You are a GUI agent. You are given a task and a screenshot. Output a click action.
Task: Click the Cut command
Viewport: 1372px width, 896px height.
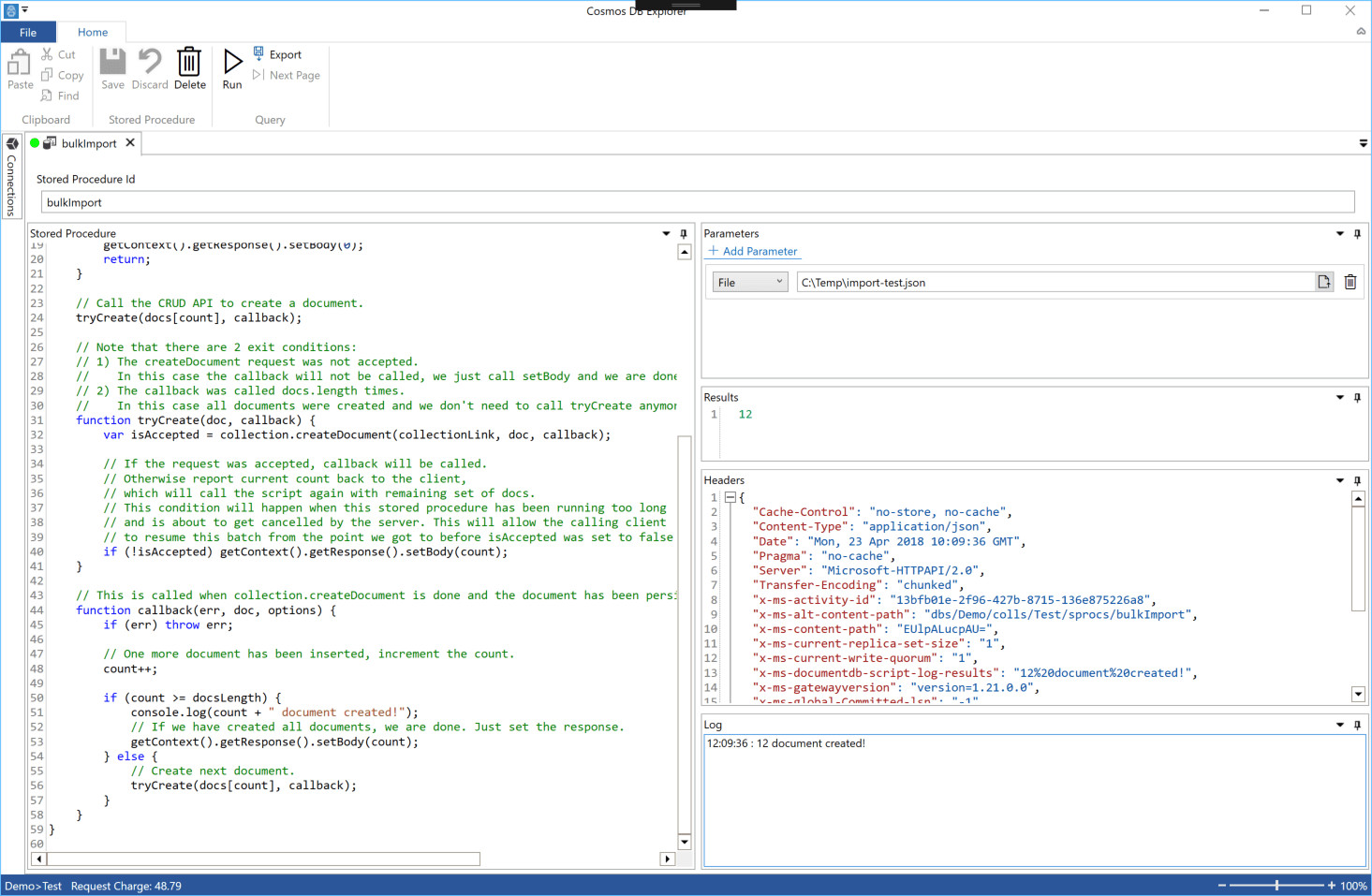[x=58, y=54]
